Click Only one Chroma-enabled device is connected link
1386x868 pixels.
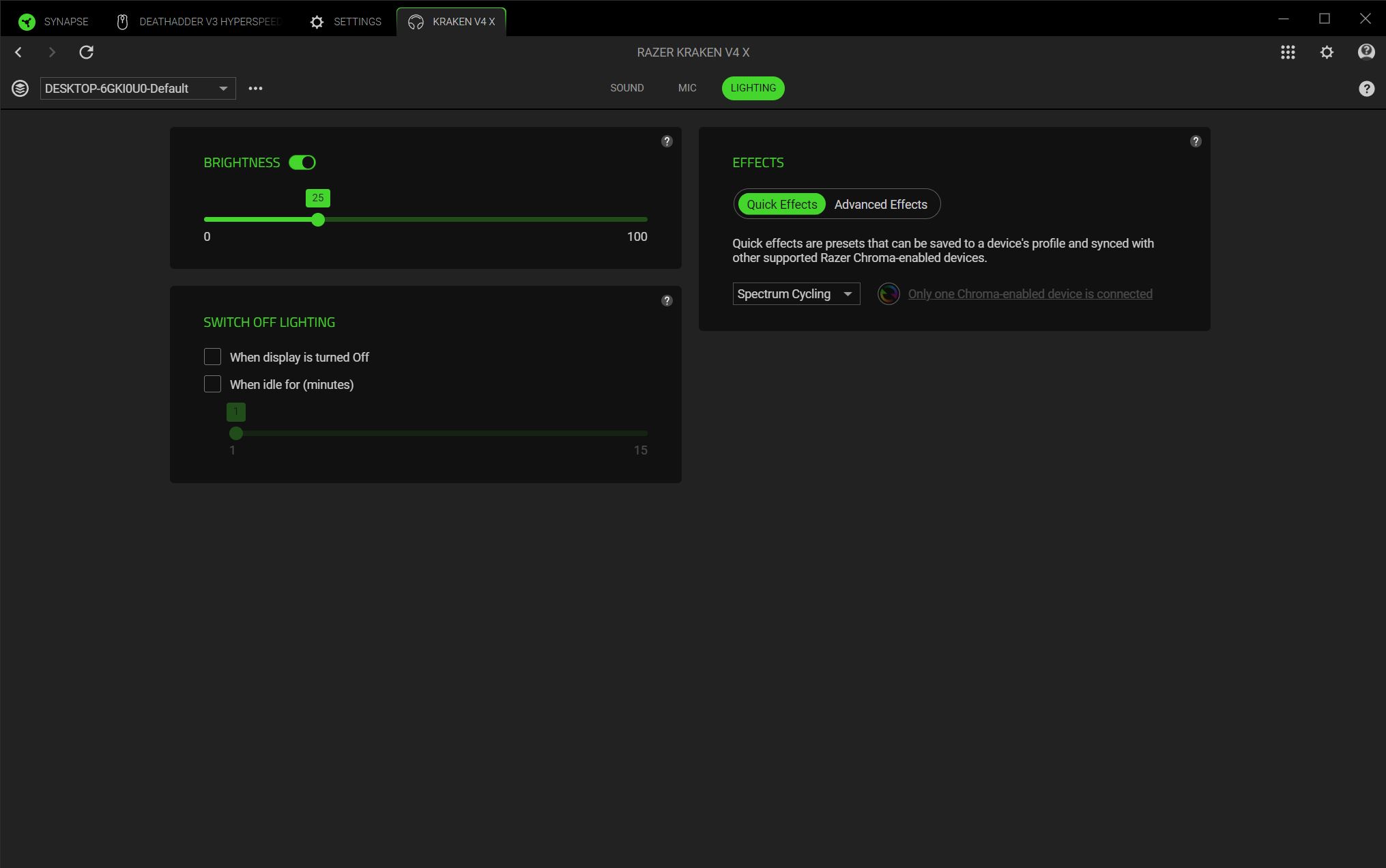[1030, 294]
